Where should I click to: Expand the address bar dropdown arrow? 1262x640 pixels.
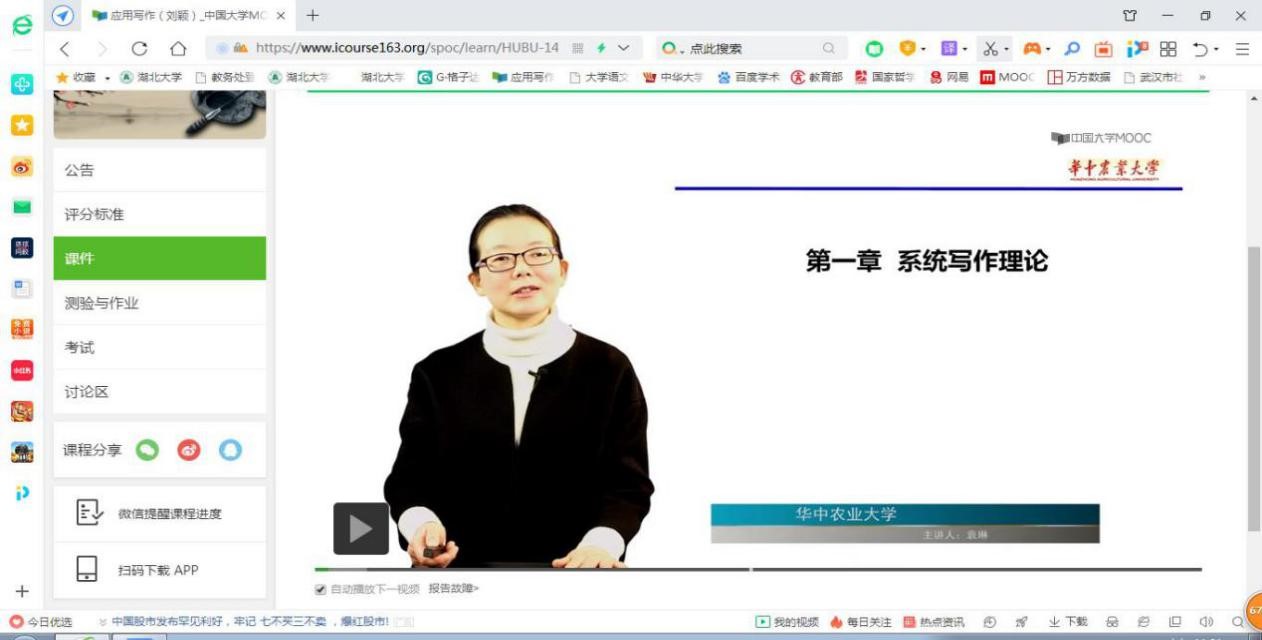click(624, 48)
